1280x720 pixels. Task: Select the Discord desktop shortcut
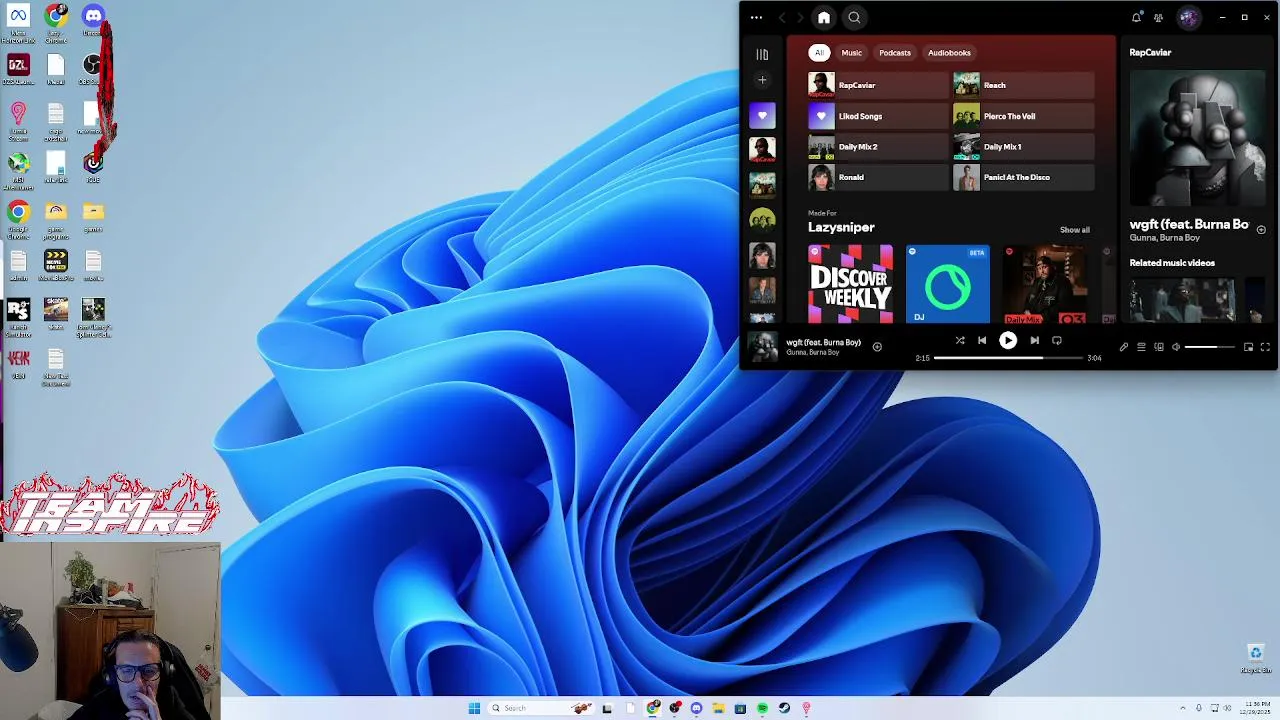tap(93, 20)
